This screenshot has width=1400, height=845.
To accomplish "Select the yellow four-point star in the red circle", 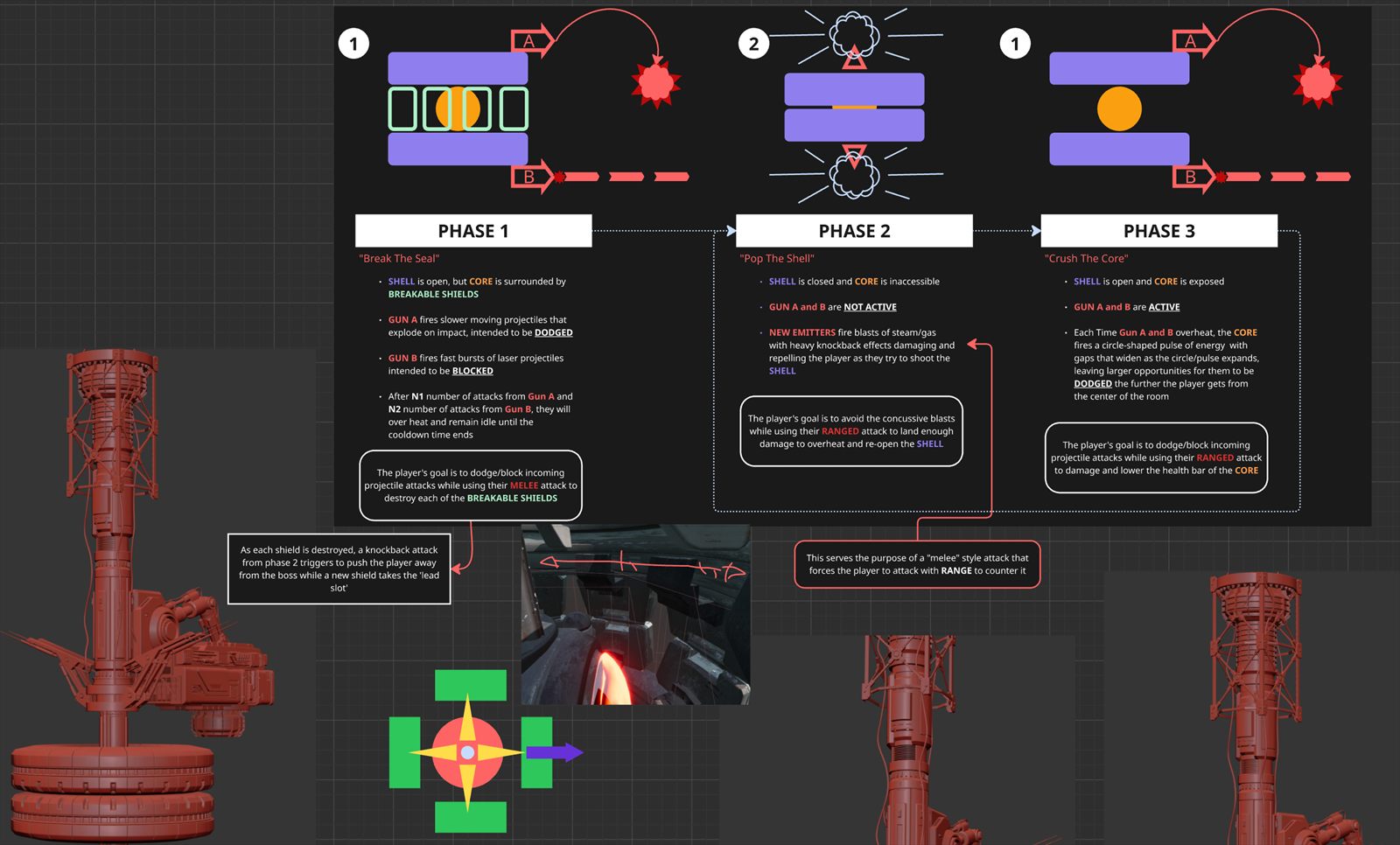I will tap(467, 752).
